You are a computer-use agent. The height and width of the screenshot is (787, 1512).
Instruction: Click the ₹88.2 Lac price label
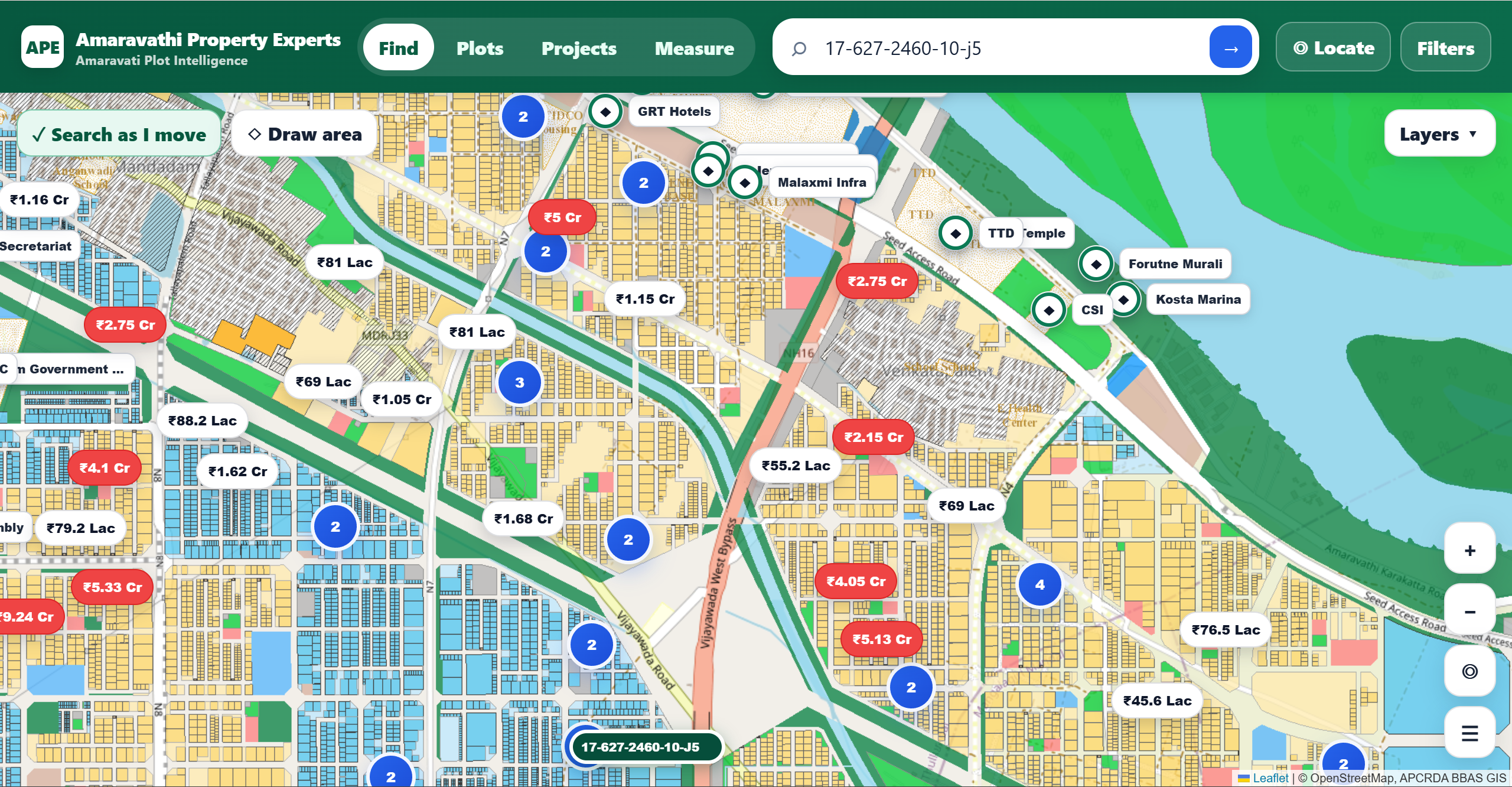pyautogui.click(x=202, y=421)
